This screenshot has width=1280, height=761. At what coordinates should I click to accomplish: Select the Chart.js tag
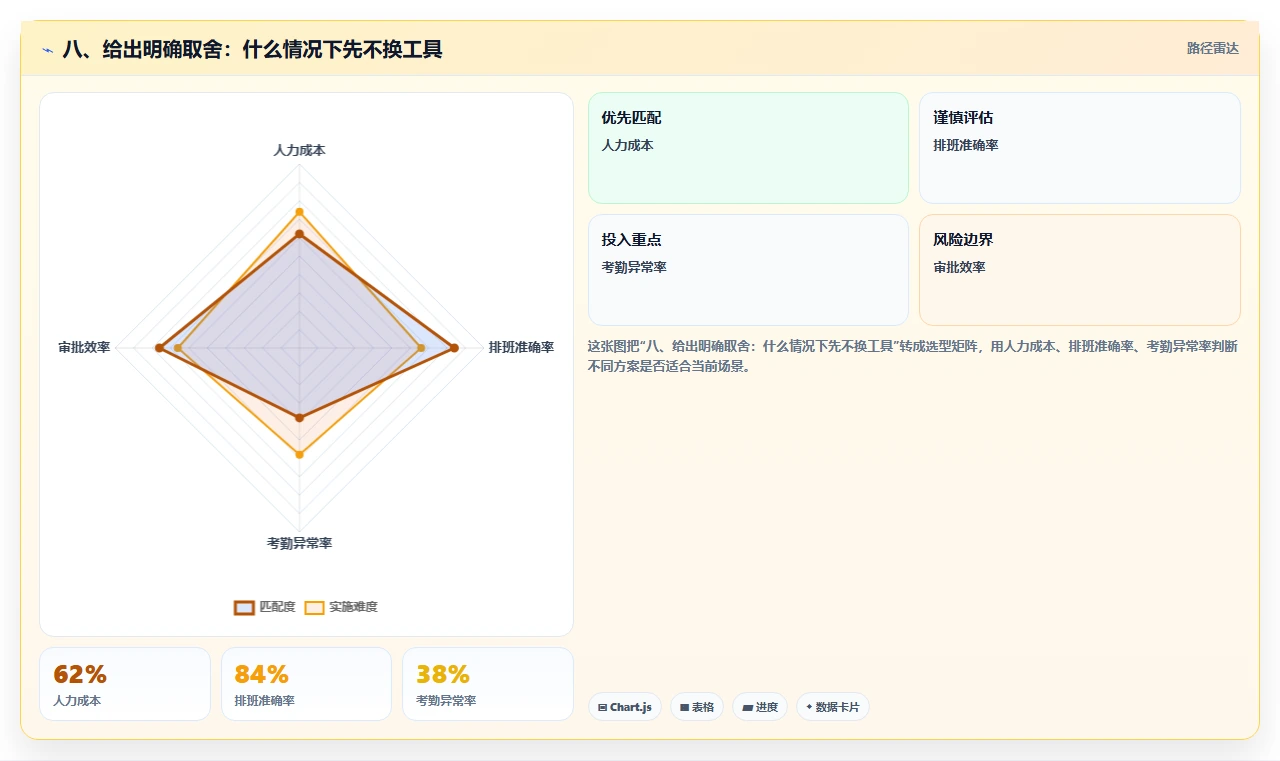(x=625, y=707)
